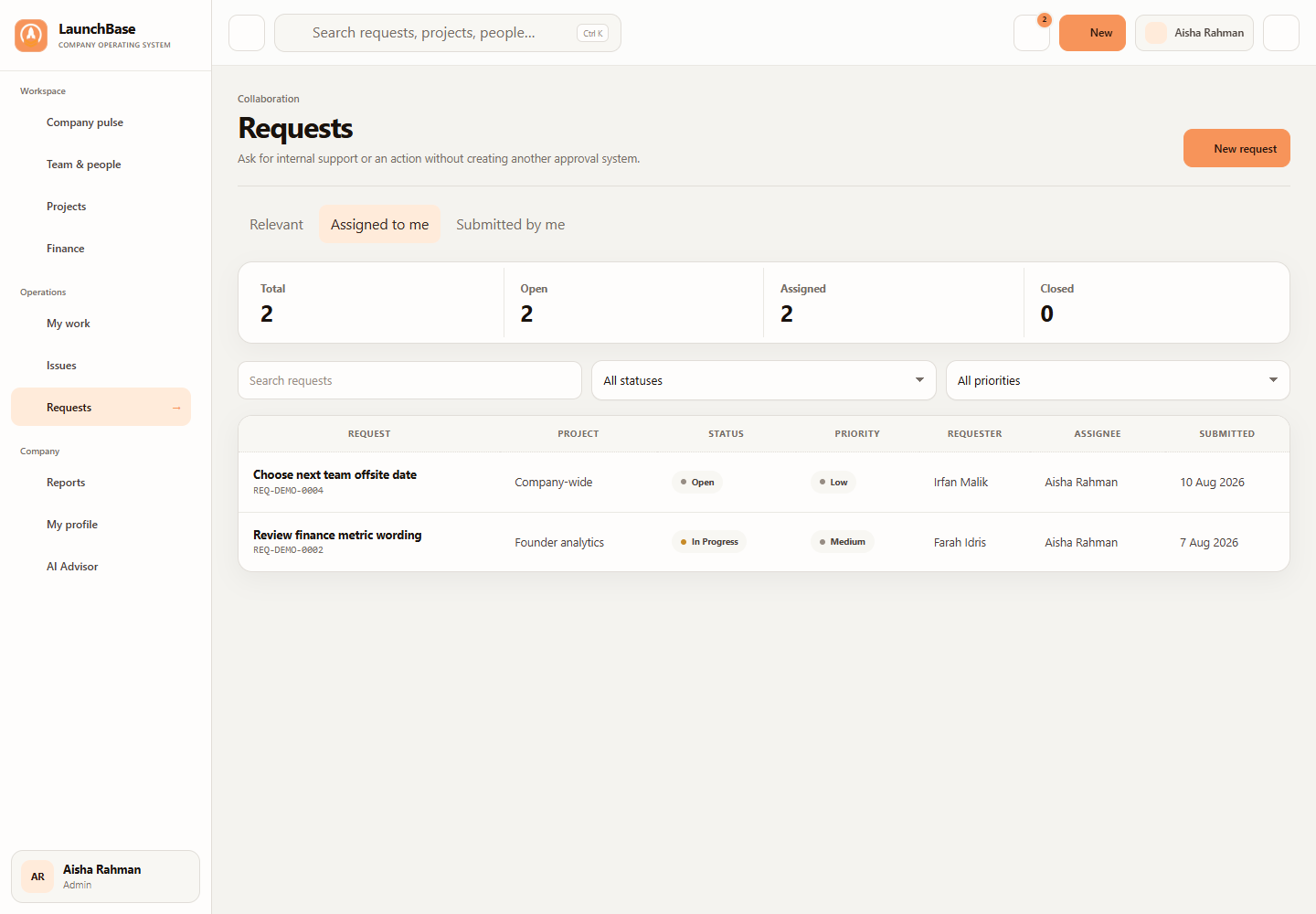
Task: Click the SUBMITTED column header
Action: (1226, 434)
